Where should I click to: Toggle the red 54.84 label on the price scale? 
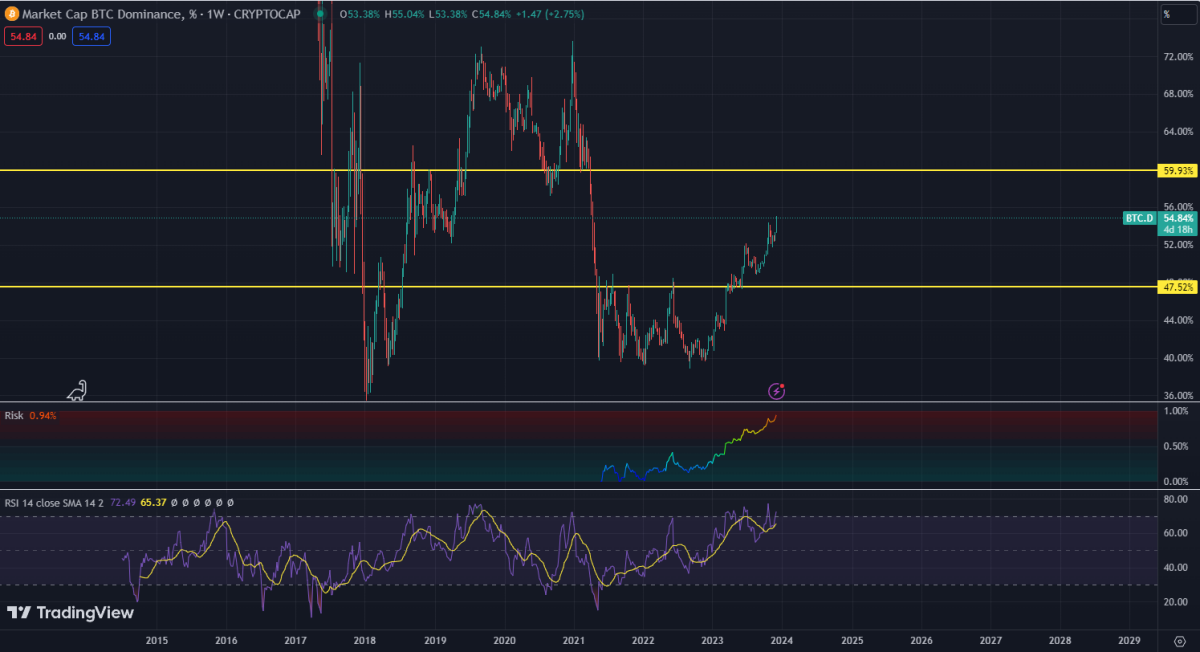23,35
